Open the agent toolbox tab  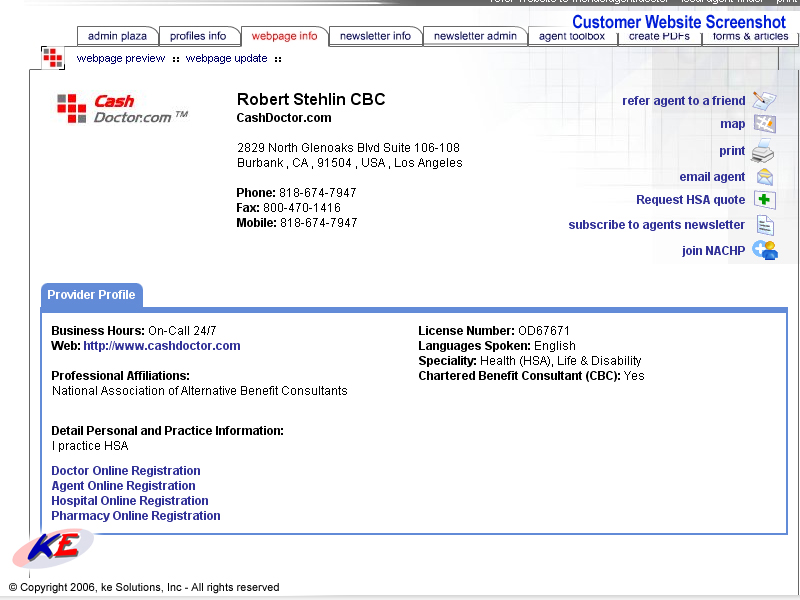[x=572, y=36]
